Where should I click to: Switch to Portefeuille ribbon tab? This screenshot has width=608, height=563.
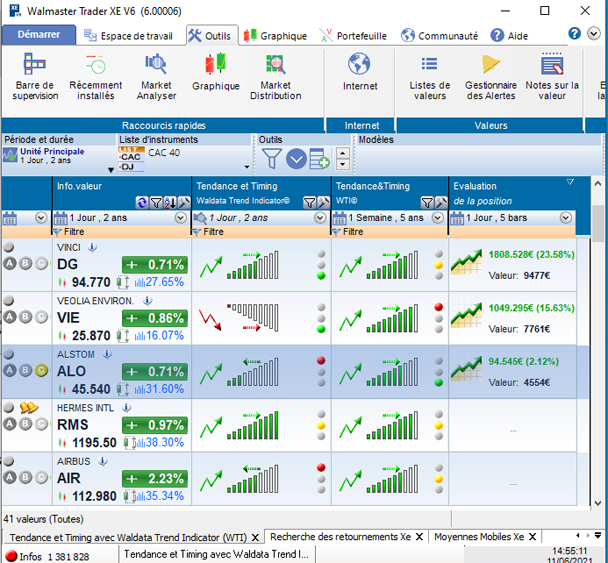click(x=353, y=36)
